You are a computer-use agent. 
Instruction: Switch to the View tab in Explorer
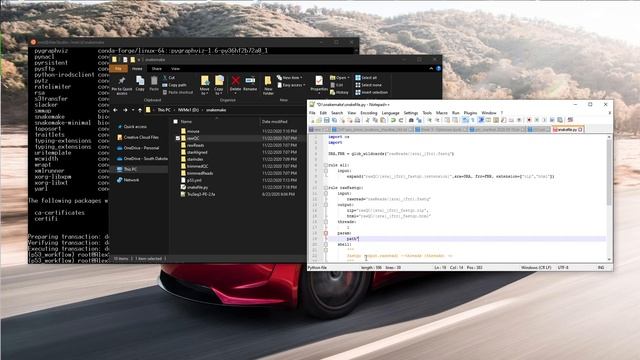176,69
